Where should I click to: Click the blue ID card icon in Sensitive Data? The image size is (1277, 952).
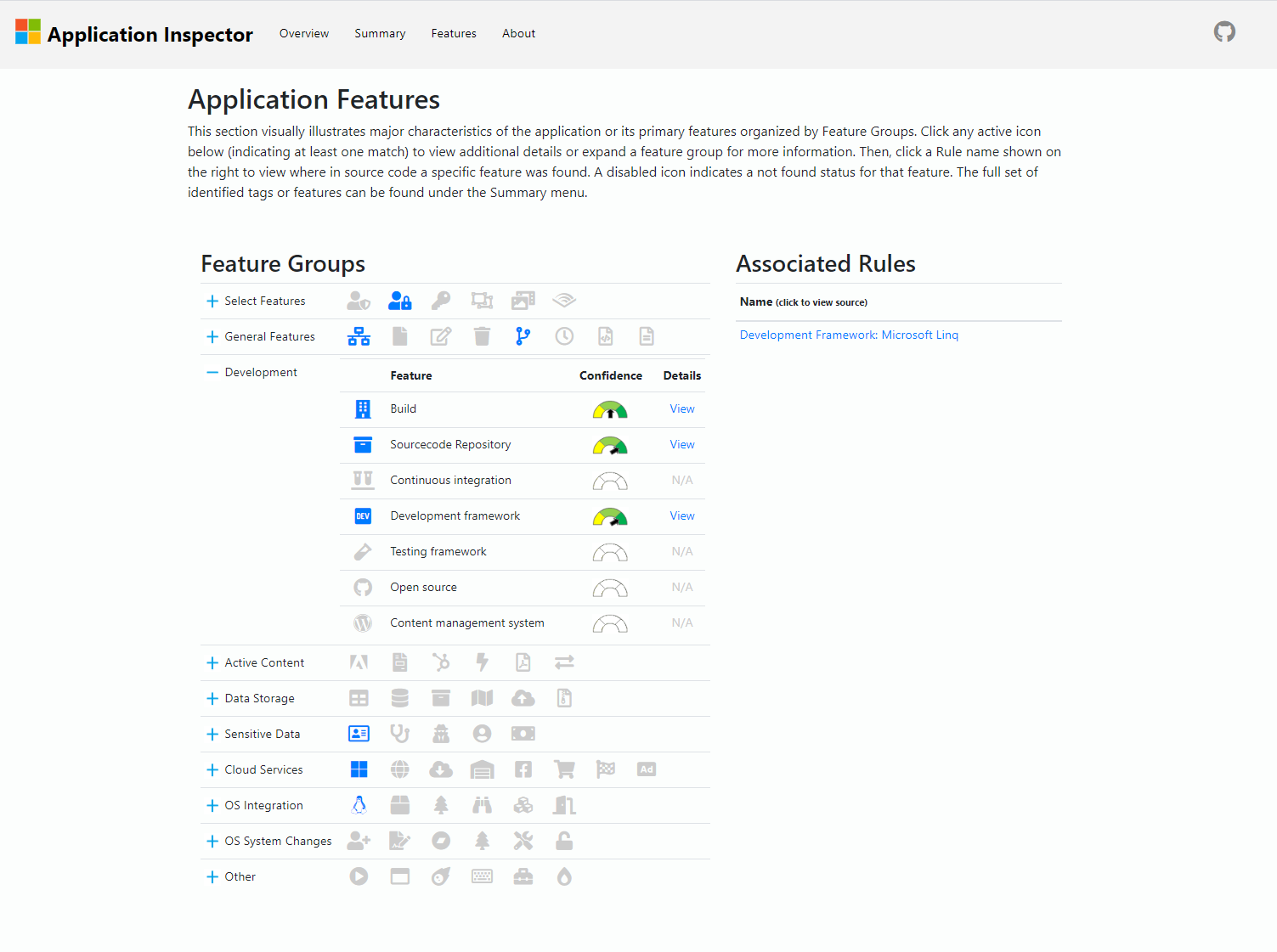pos(359,734)
